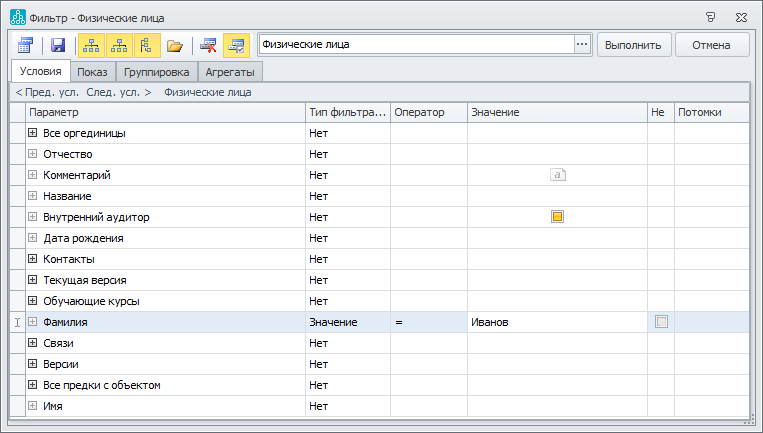Toggle the first hierarchy tree icon
Viewport: 763px width, 433px height.
coord(90,45)
